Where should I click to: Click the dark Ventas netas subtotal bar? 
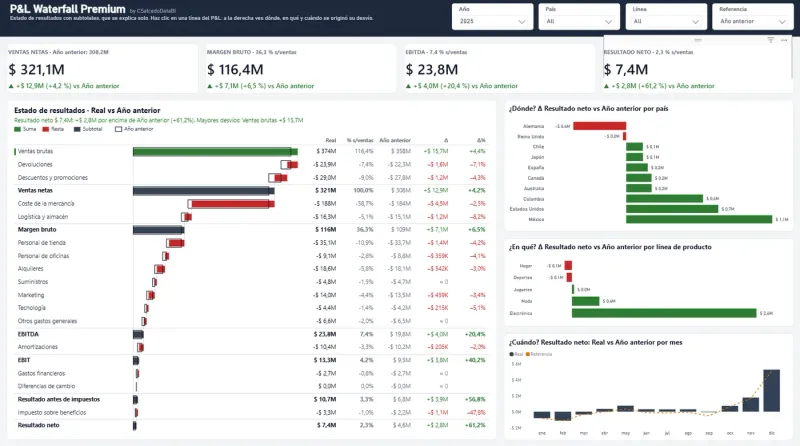point(204,191)
